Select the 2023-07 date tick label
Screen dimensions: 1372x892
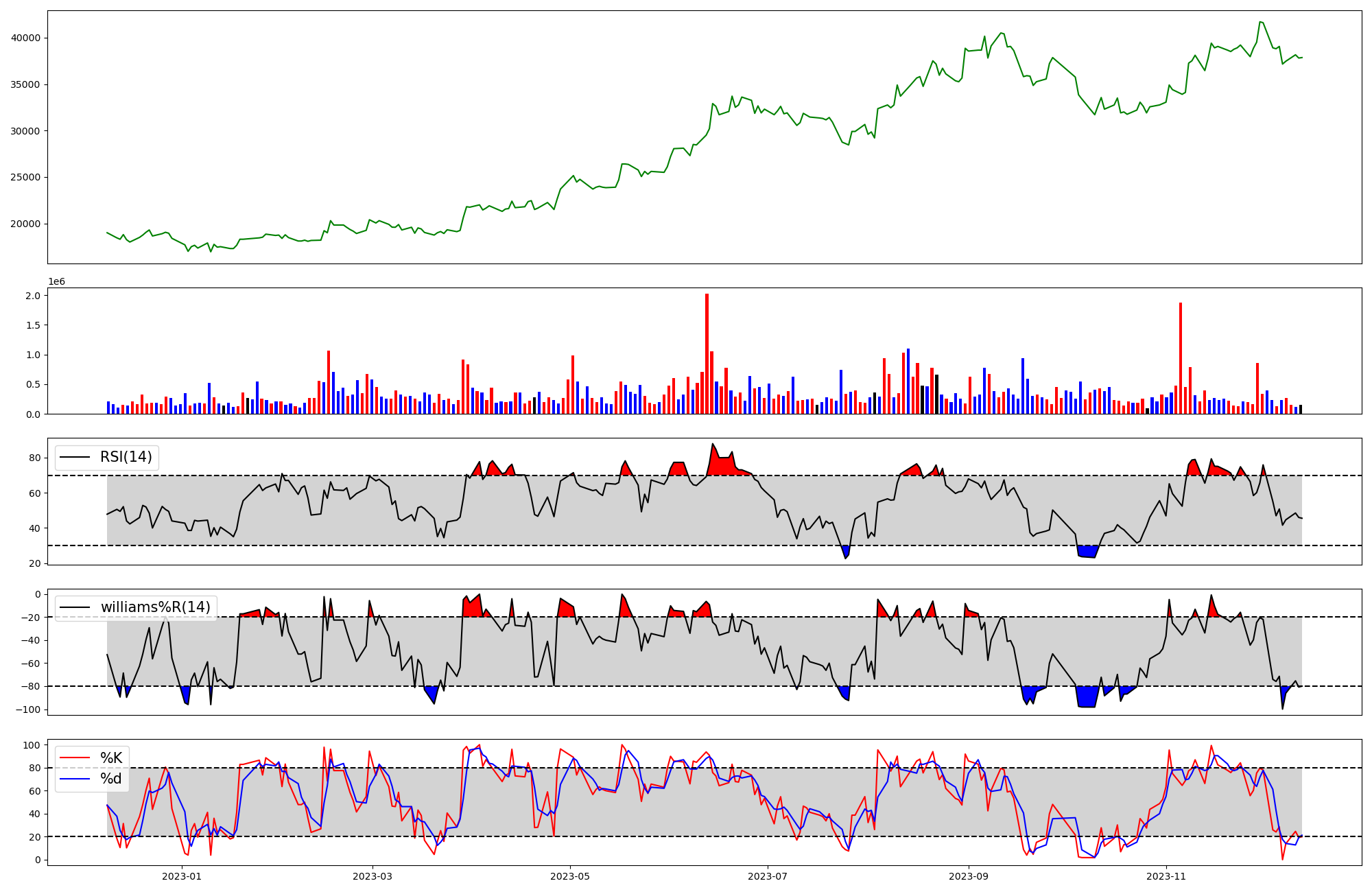[767, 876]
